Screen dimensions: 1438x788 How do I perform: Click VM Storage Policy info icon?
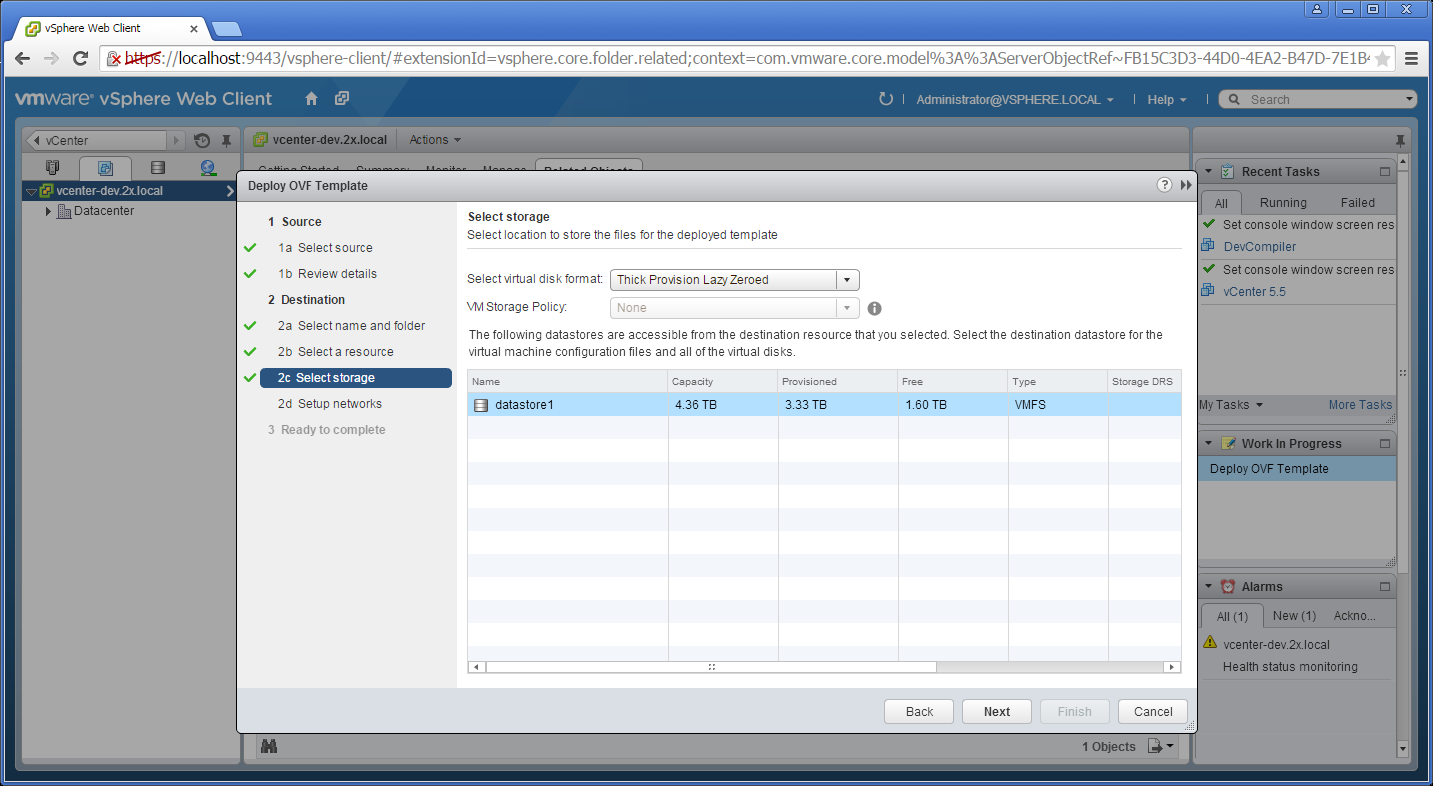[874, 308]
